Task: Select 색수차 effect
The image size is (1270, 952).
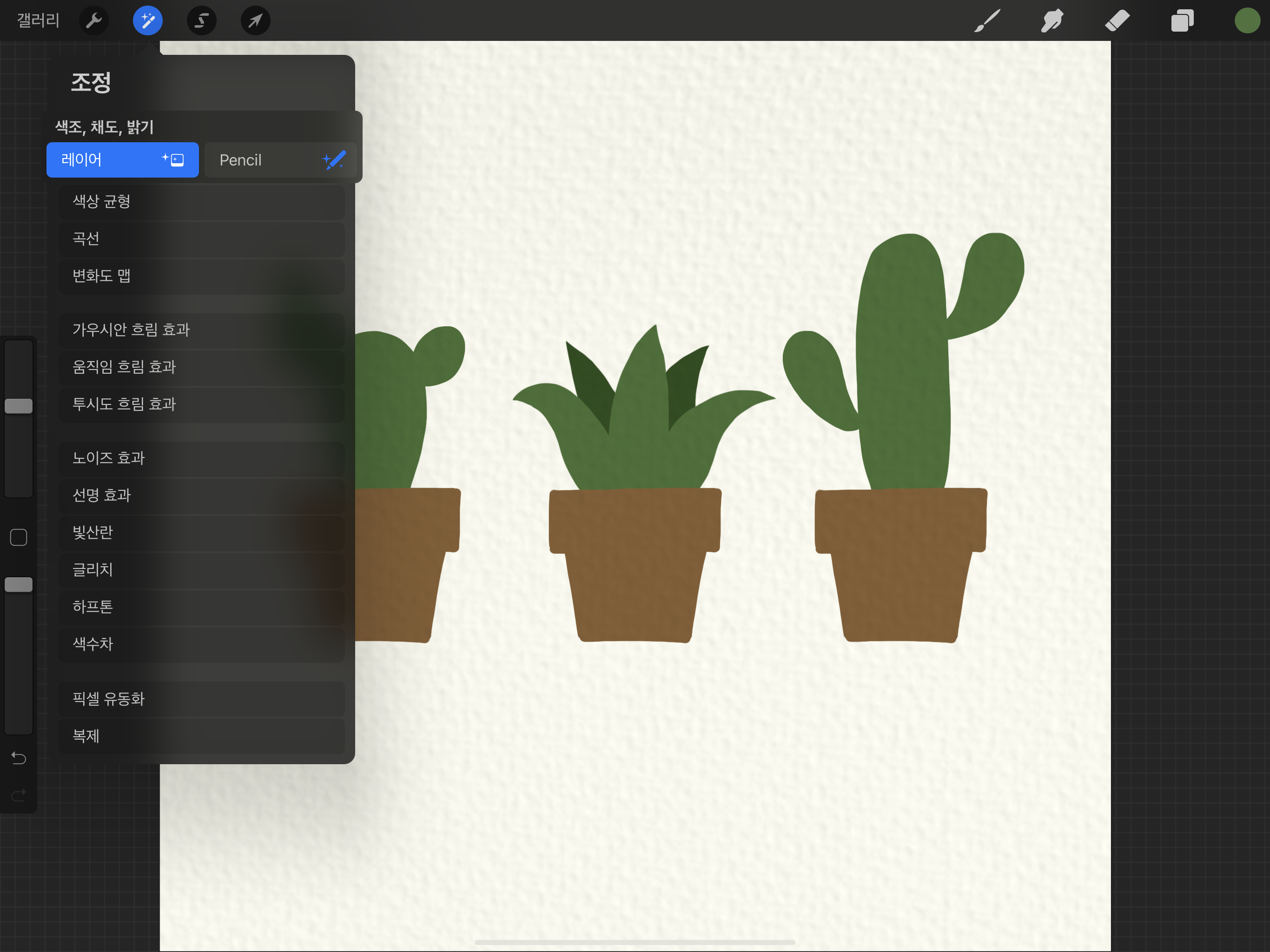Action: [202, 644]
